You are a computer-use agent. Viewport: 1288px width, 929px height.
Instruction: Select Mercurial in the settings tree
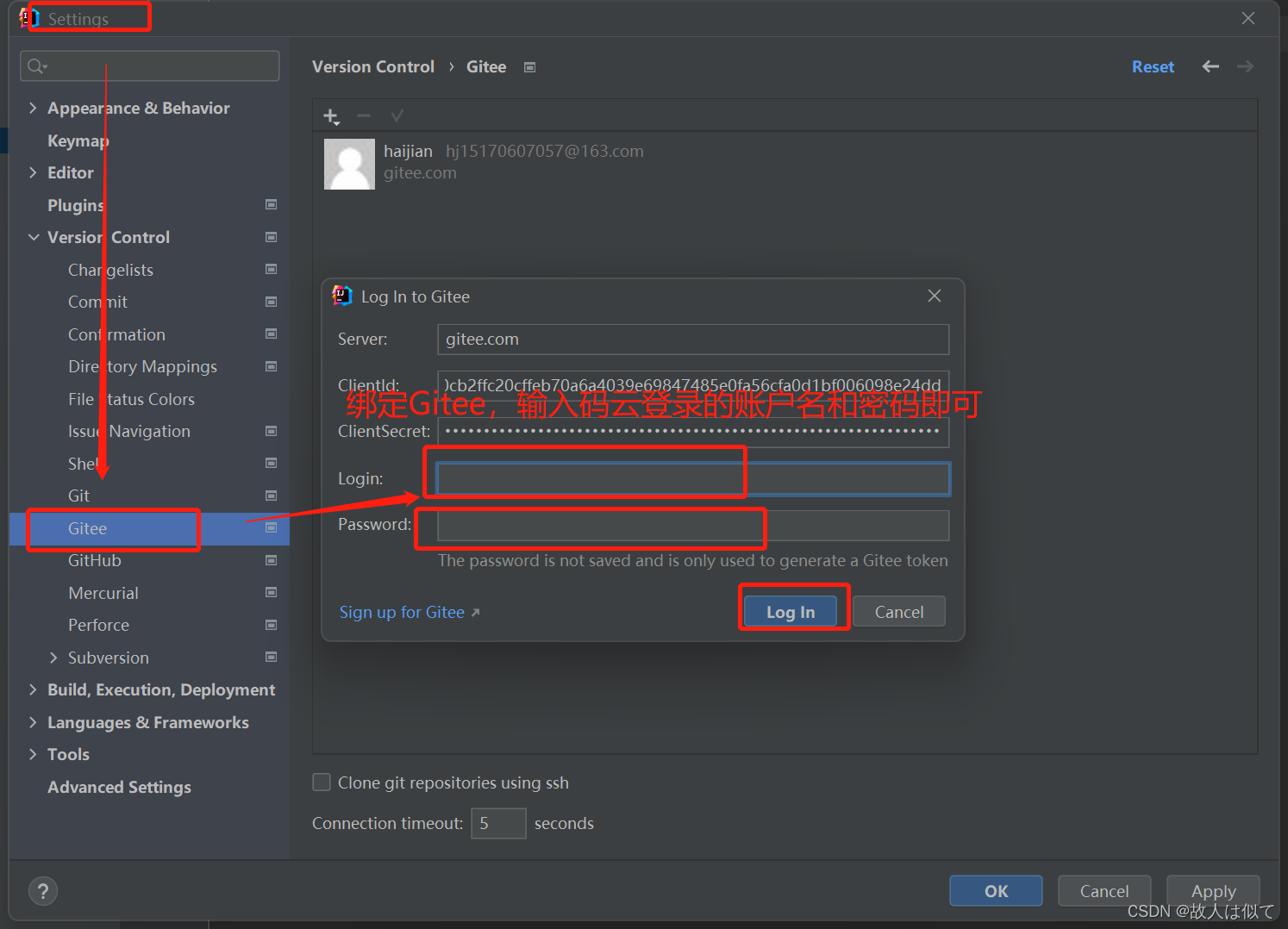tap(103, 593)
